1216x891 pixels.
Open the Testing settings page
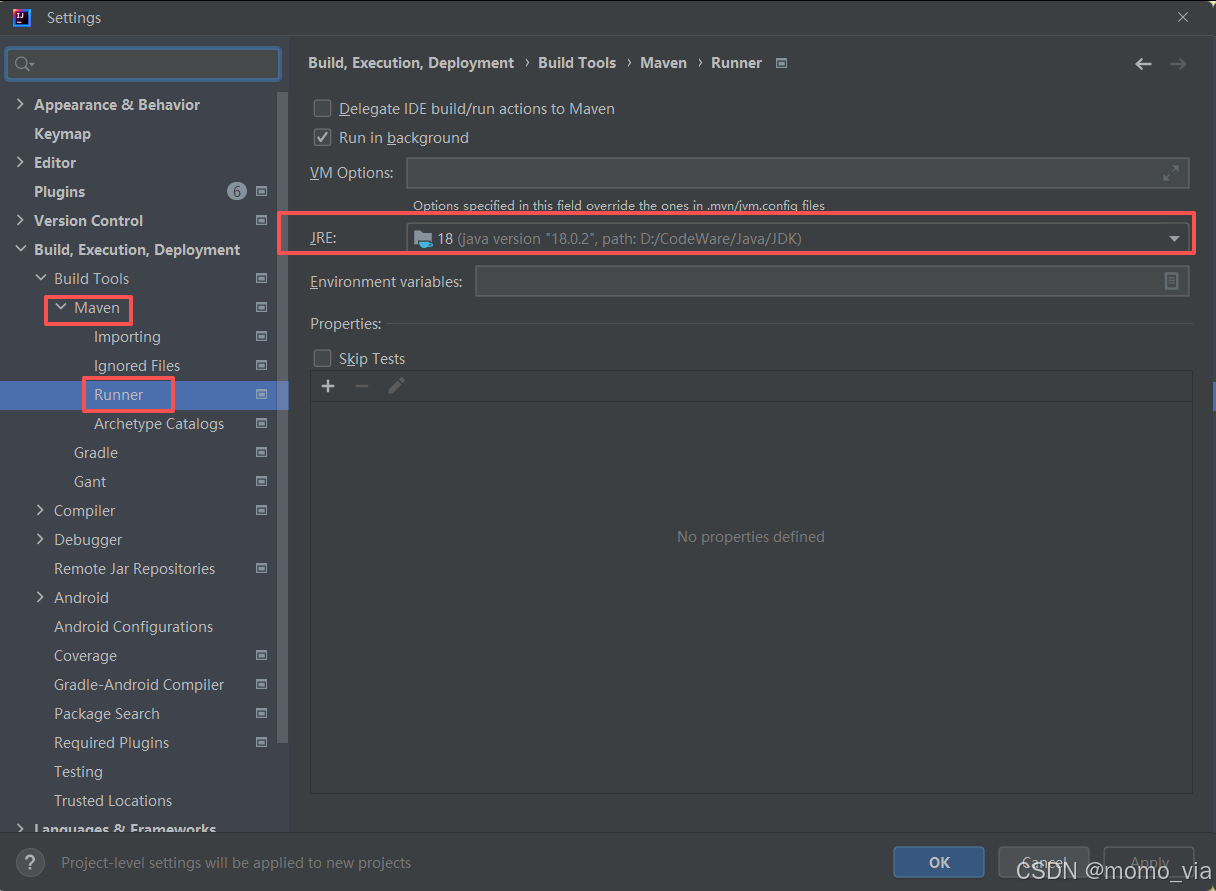[78, 771]
